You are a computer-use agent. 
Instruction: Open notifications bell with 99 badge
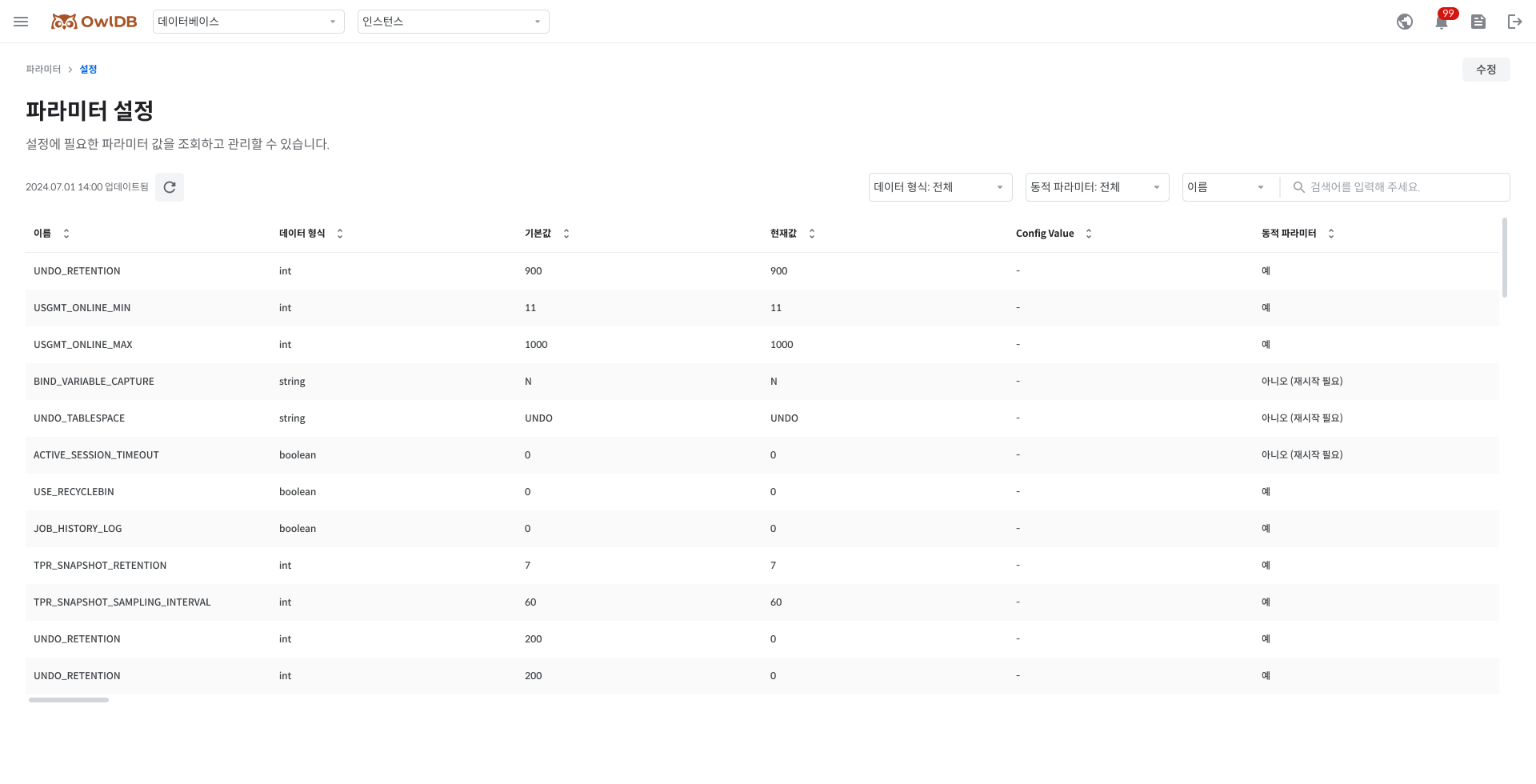click(x=1442, y=22)
